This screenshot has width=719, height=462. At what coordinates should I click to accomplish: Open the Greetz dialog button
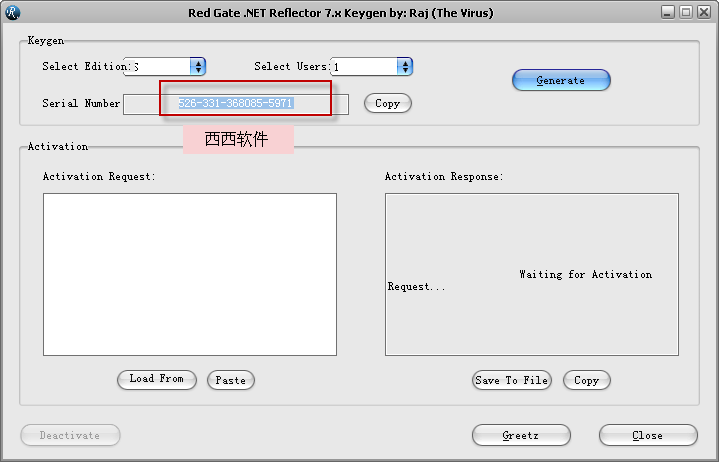[521, 435]
